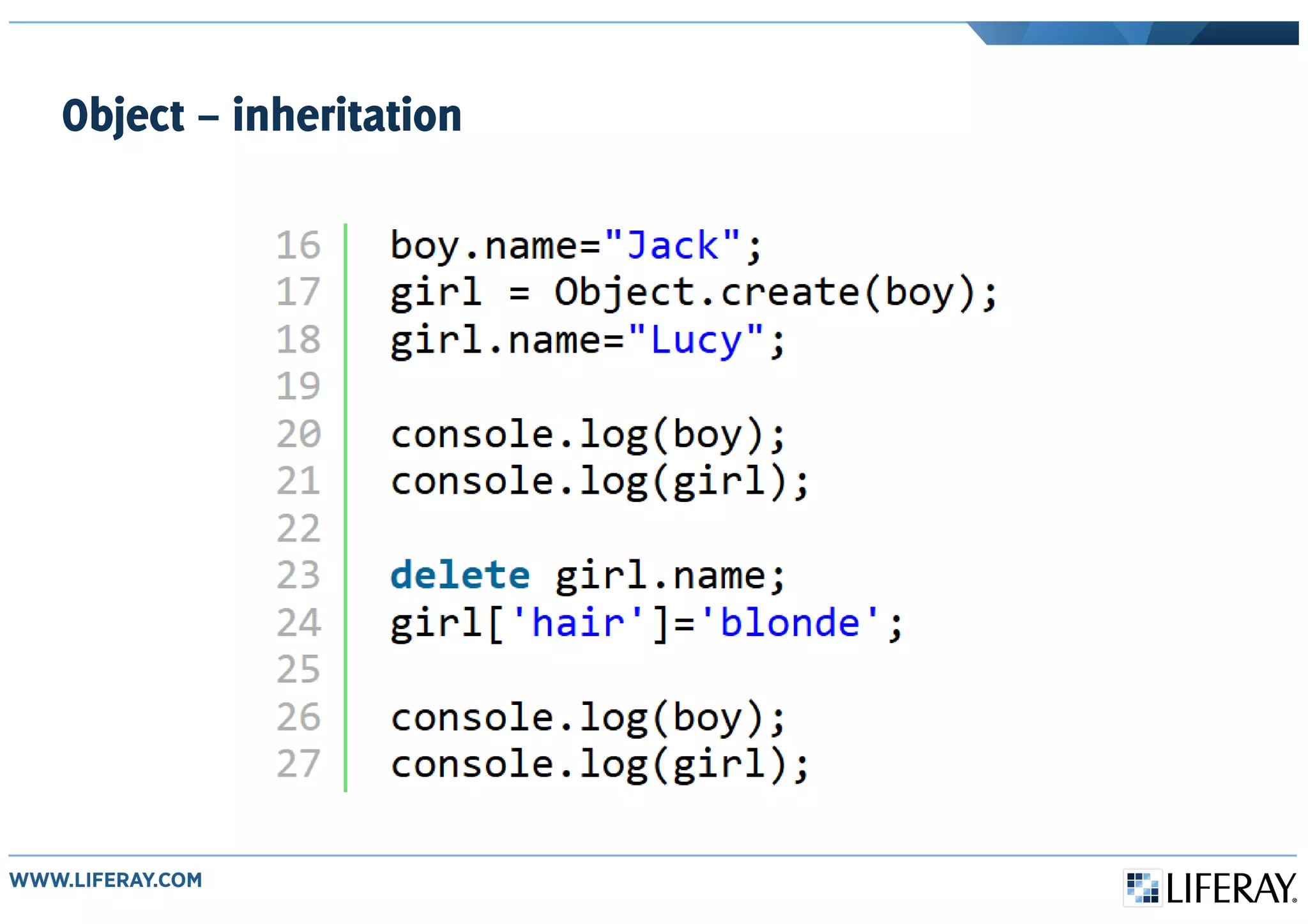Click the "Lucy" string literal
The image size is (1308, 924).
696,340
